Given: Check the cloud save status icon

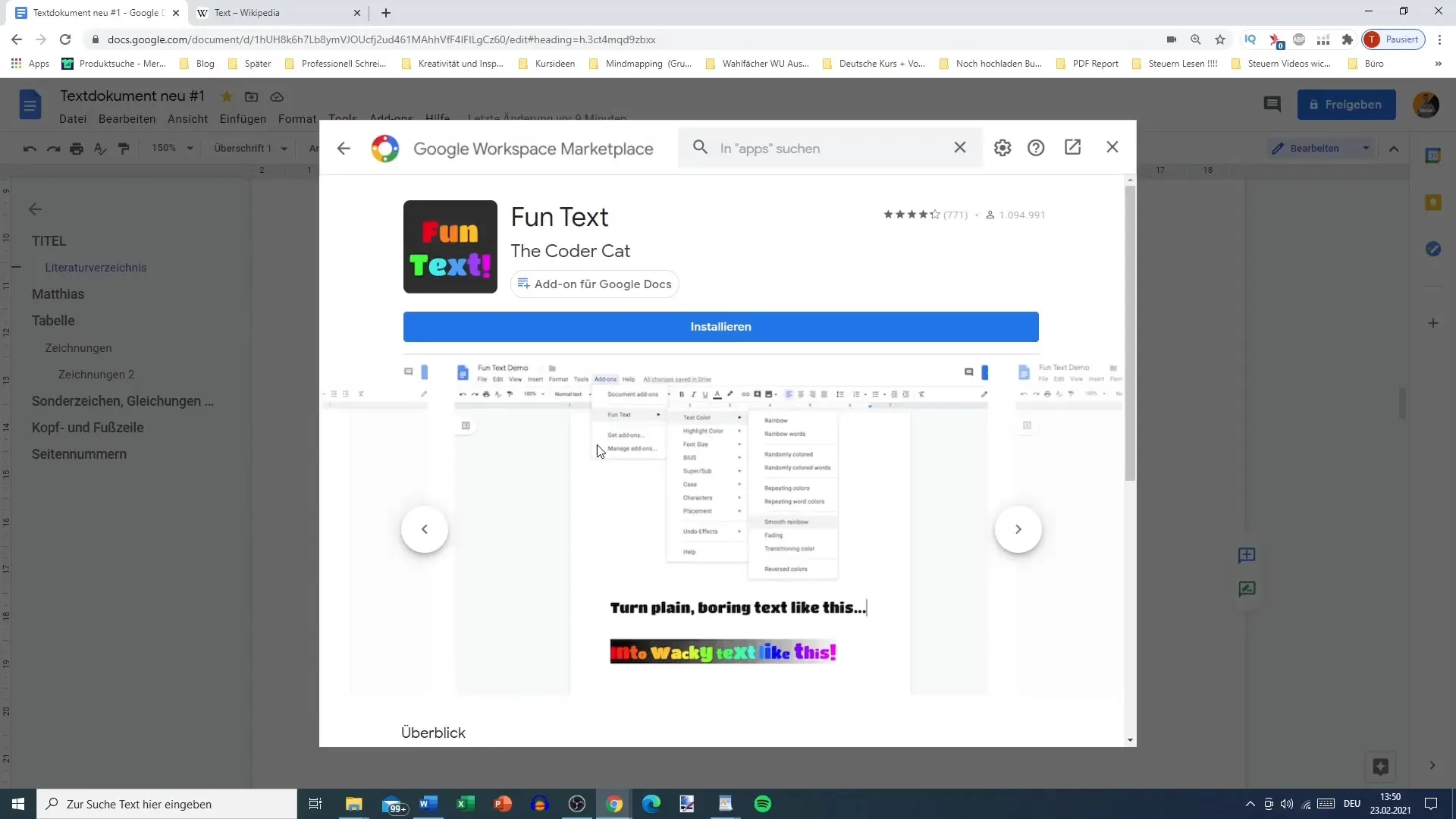Looking at the screenshot, I should click(277, 96).
